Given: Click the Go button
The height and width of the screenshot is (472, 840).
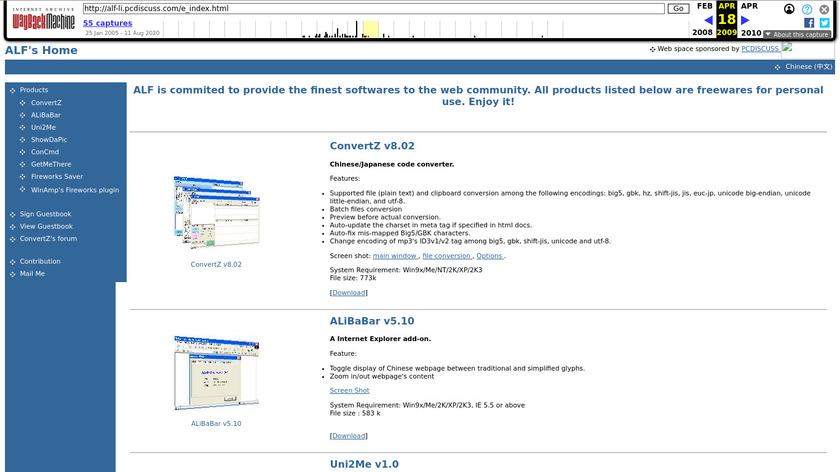Looking at the screenshot, I should (x=678, y=9).
